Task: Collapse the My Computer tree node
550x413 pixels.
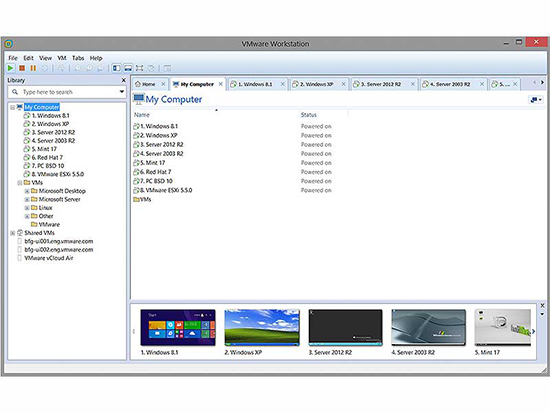Action: pyautogui.click(x=13, y=107)
